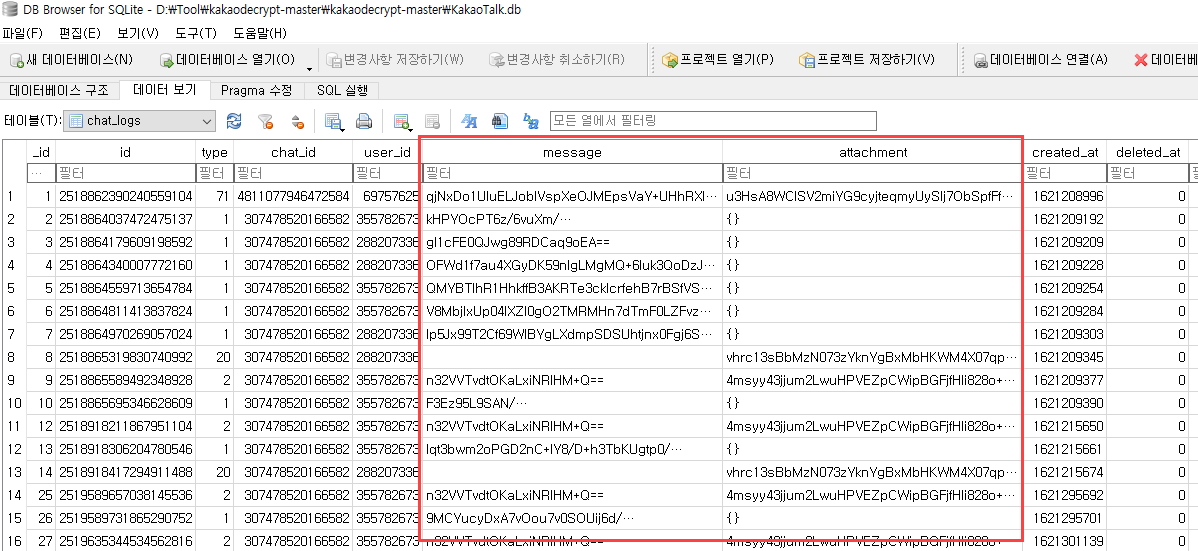Viewport: 1198px width, 551px height.
Task: Click the clear sorting icon
Action: pyautogui.click(x=298, y=121)
